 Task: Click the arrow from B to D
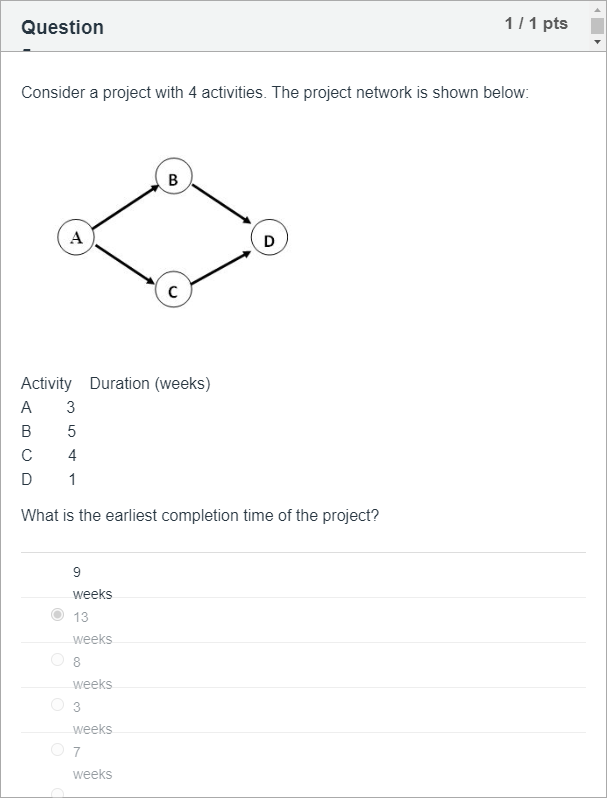click(221, 204)
